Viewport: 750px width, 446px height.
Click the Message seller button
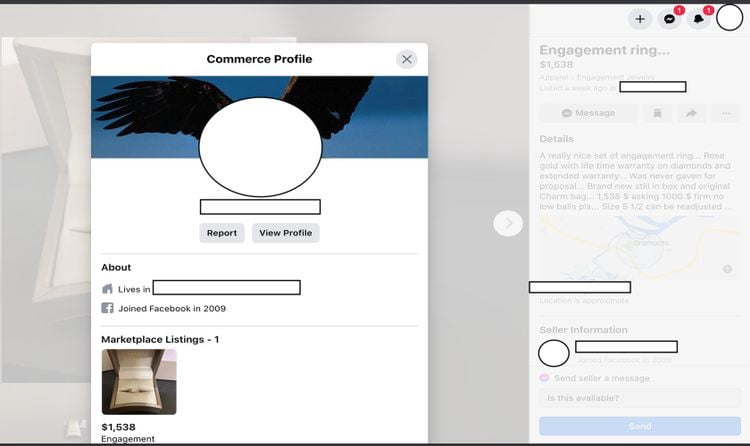pyautogui.click(x=588, y=113)
